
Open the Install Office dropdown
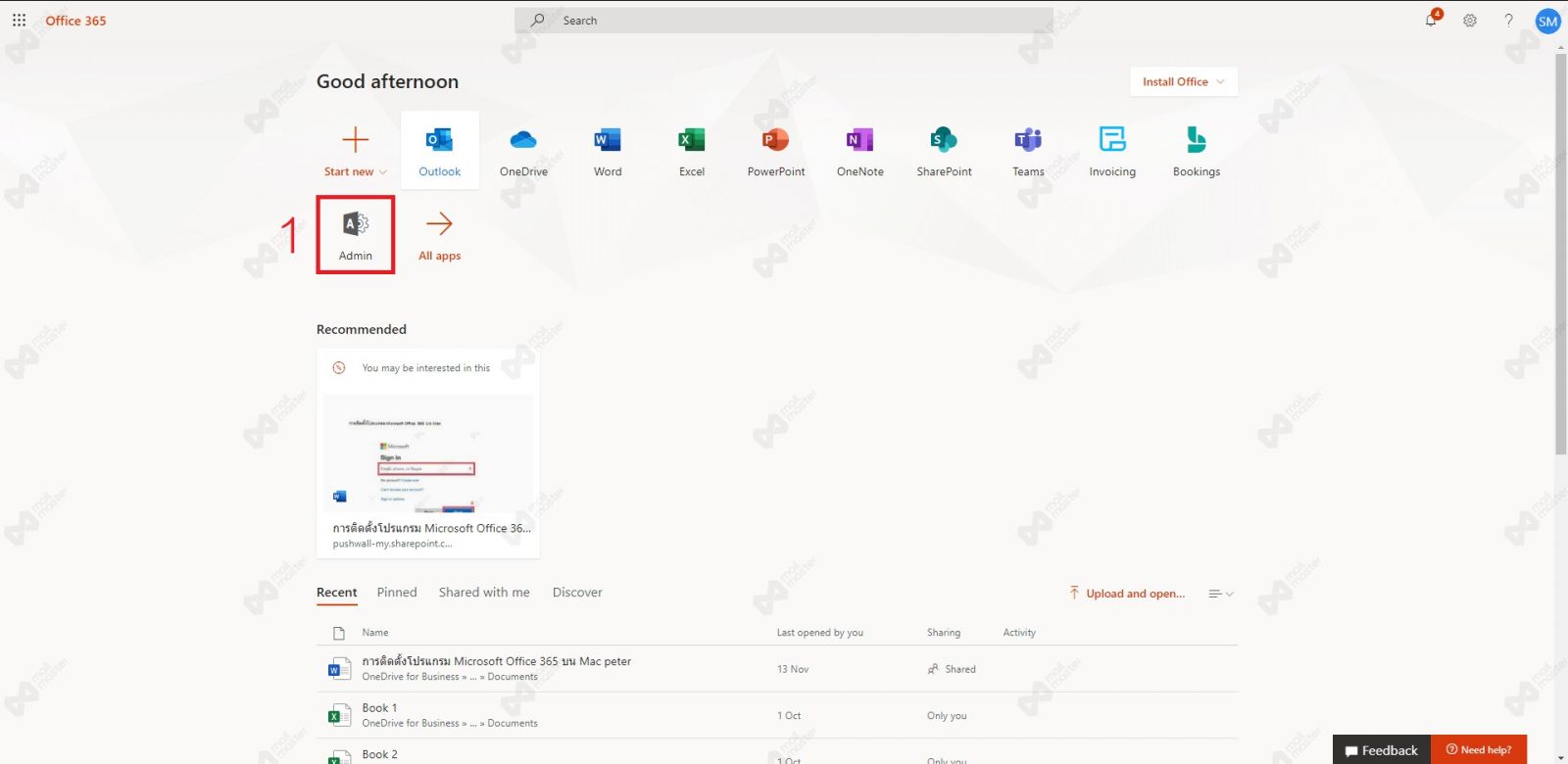(1184, 81)
